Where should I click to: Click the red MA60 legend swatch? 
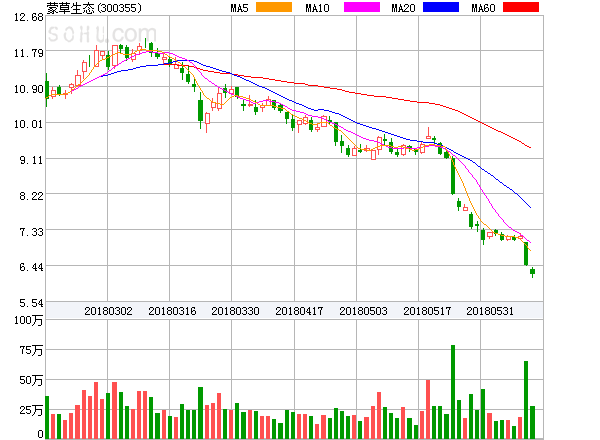coord(521,7)
